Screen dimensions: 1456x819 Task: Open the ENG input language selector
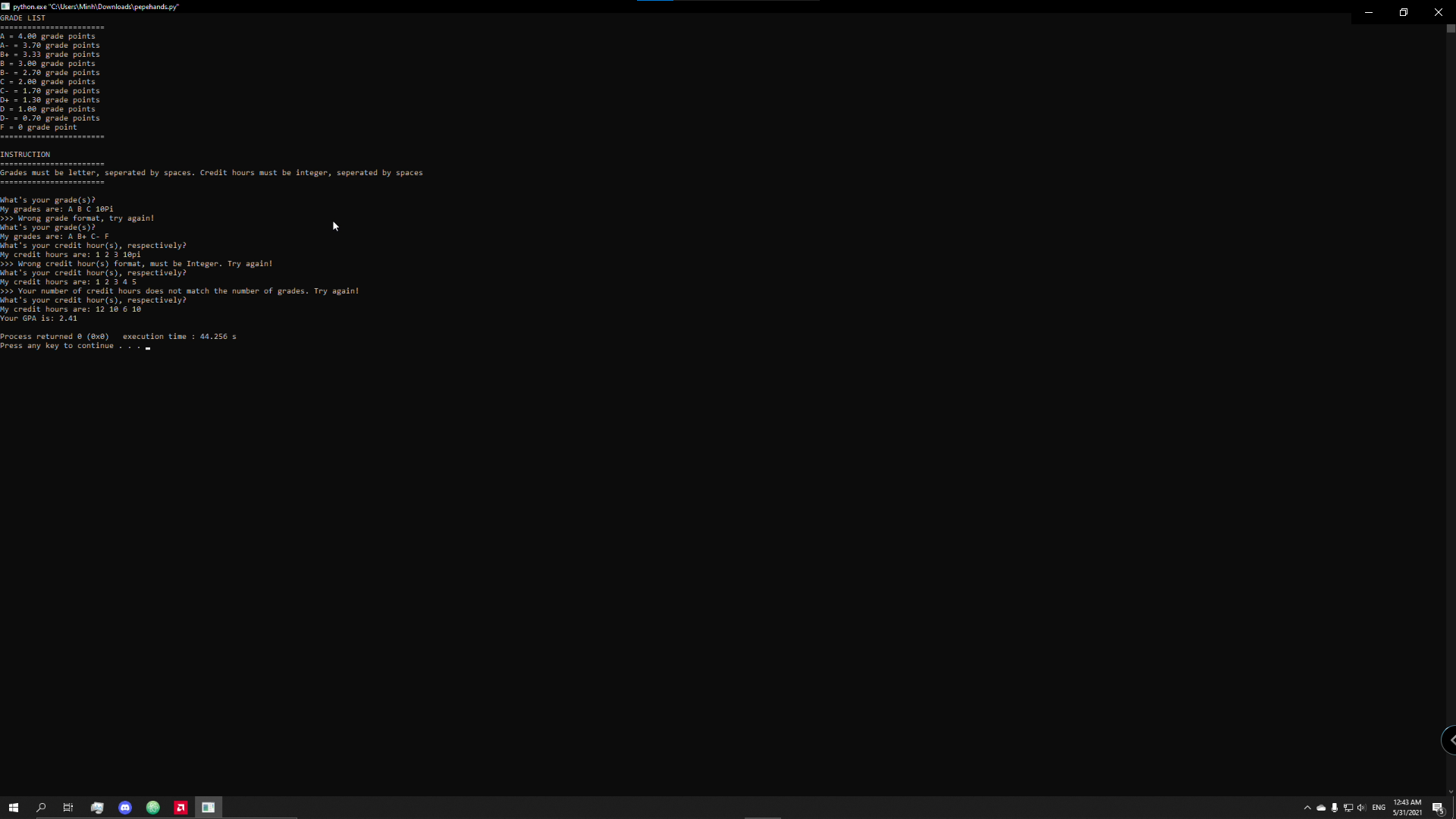1379,808
